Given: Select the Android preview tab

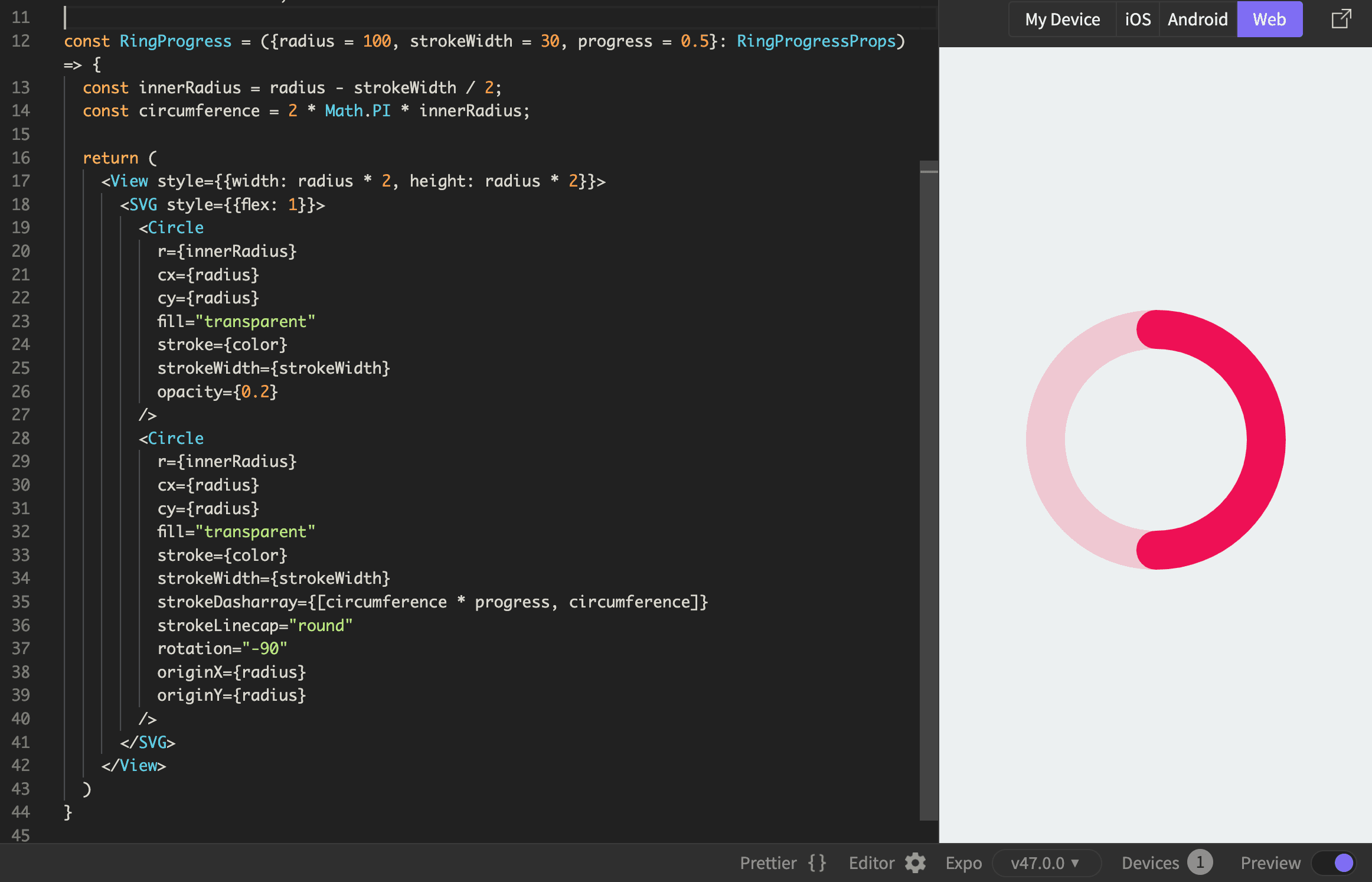Looking at the screenshot, I should coord(1197,19).
